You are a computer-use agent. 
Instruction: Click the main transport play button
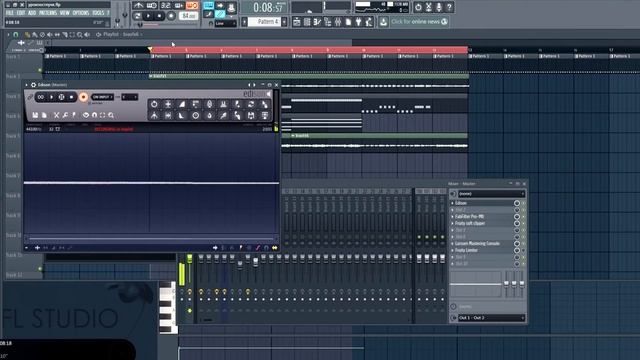148,16
